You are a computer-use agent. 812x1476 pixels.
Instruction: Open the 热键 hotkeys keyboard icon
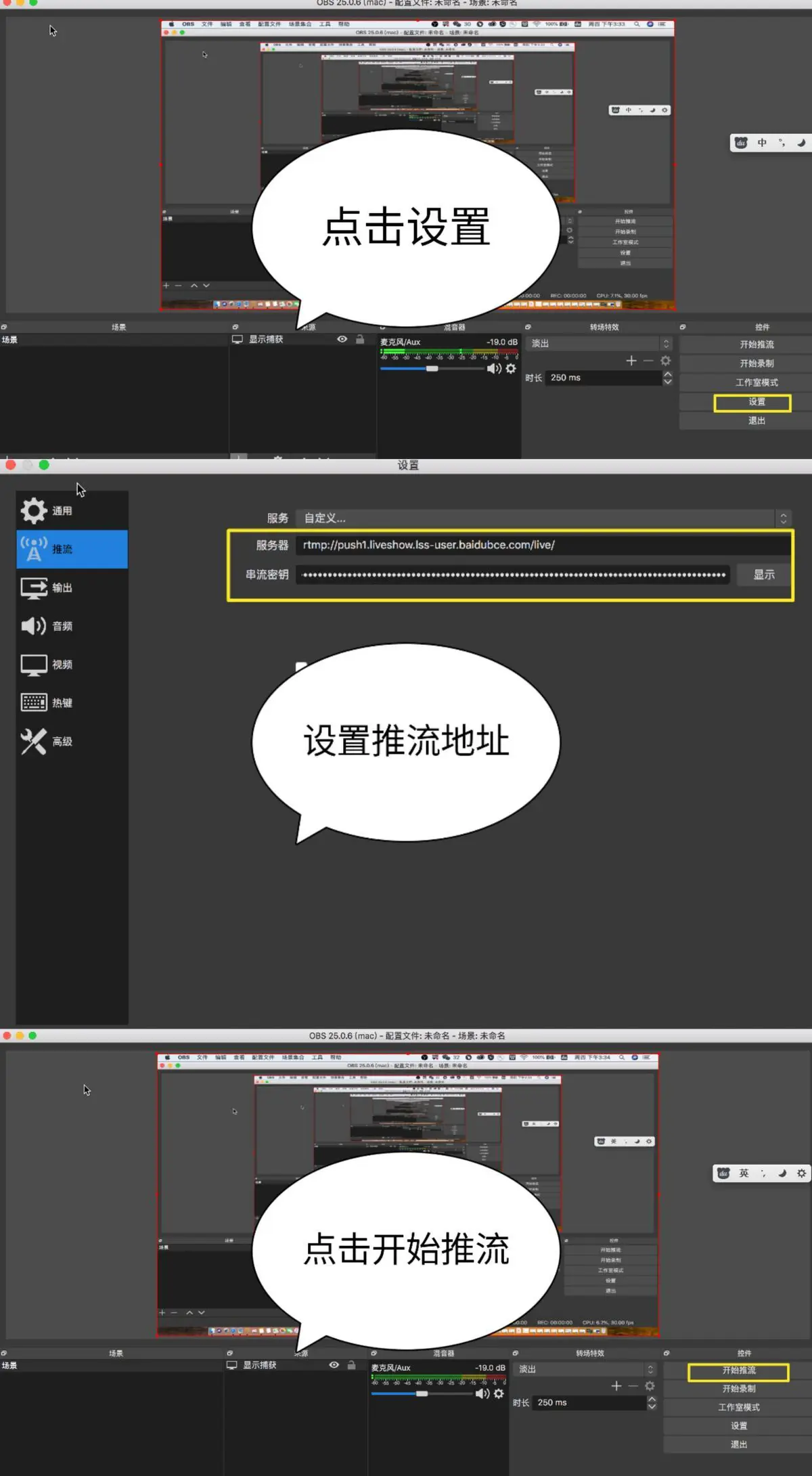[34, 702]
